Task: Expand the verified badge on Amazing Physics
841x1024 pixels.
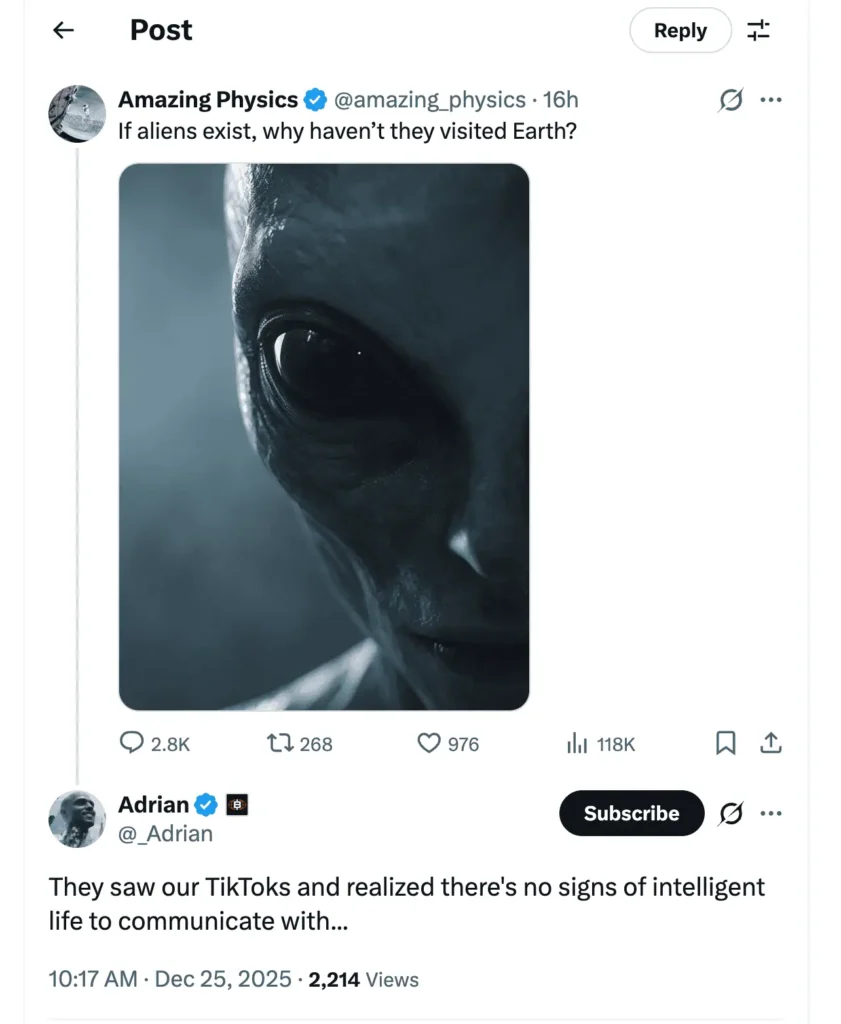Action: 316,99
